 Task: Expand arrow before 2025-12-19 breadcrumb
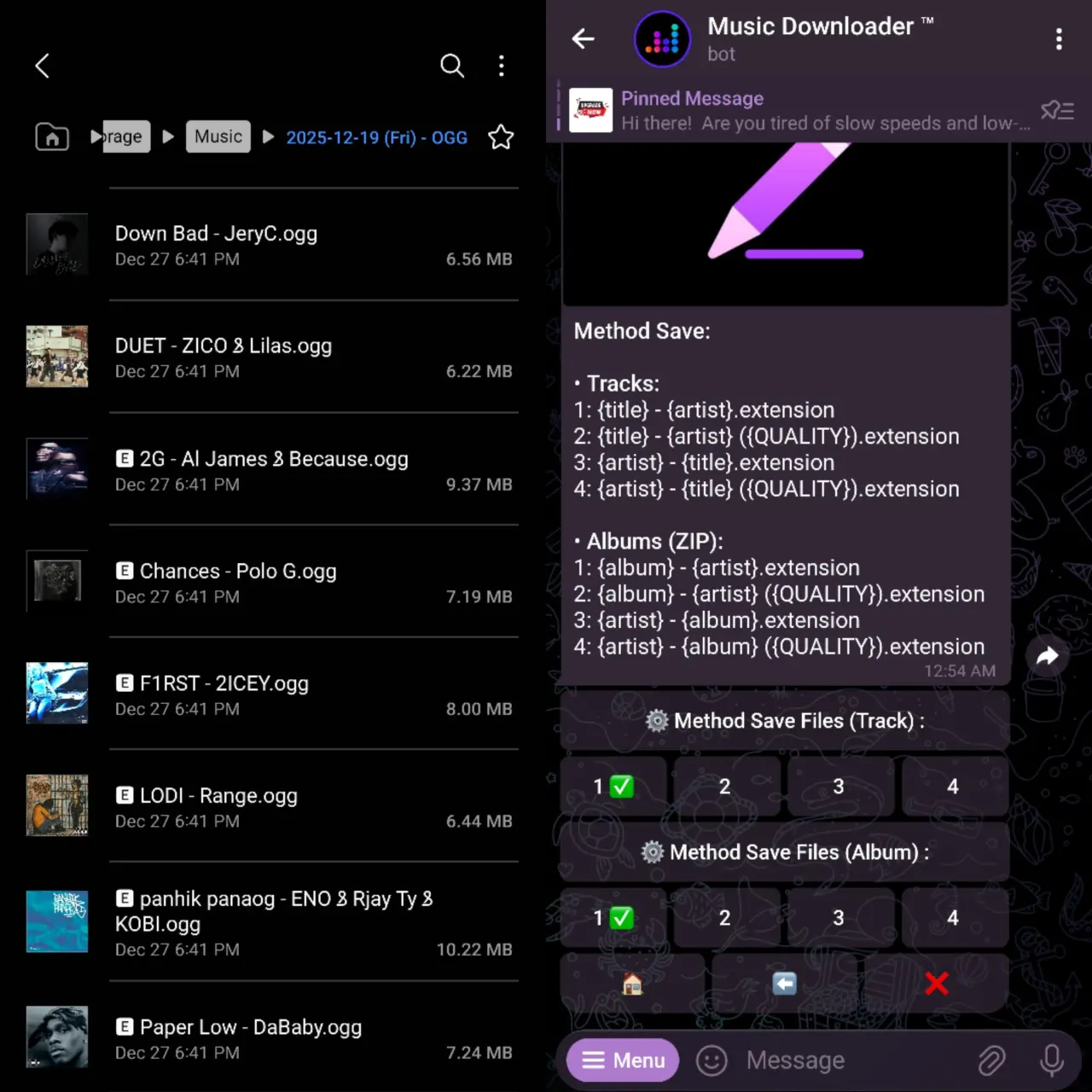coord(268,136)
